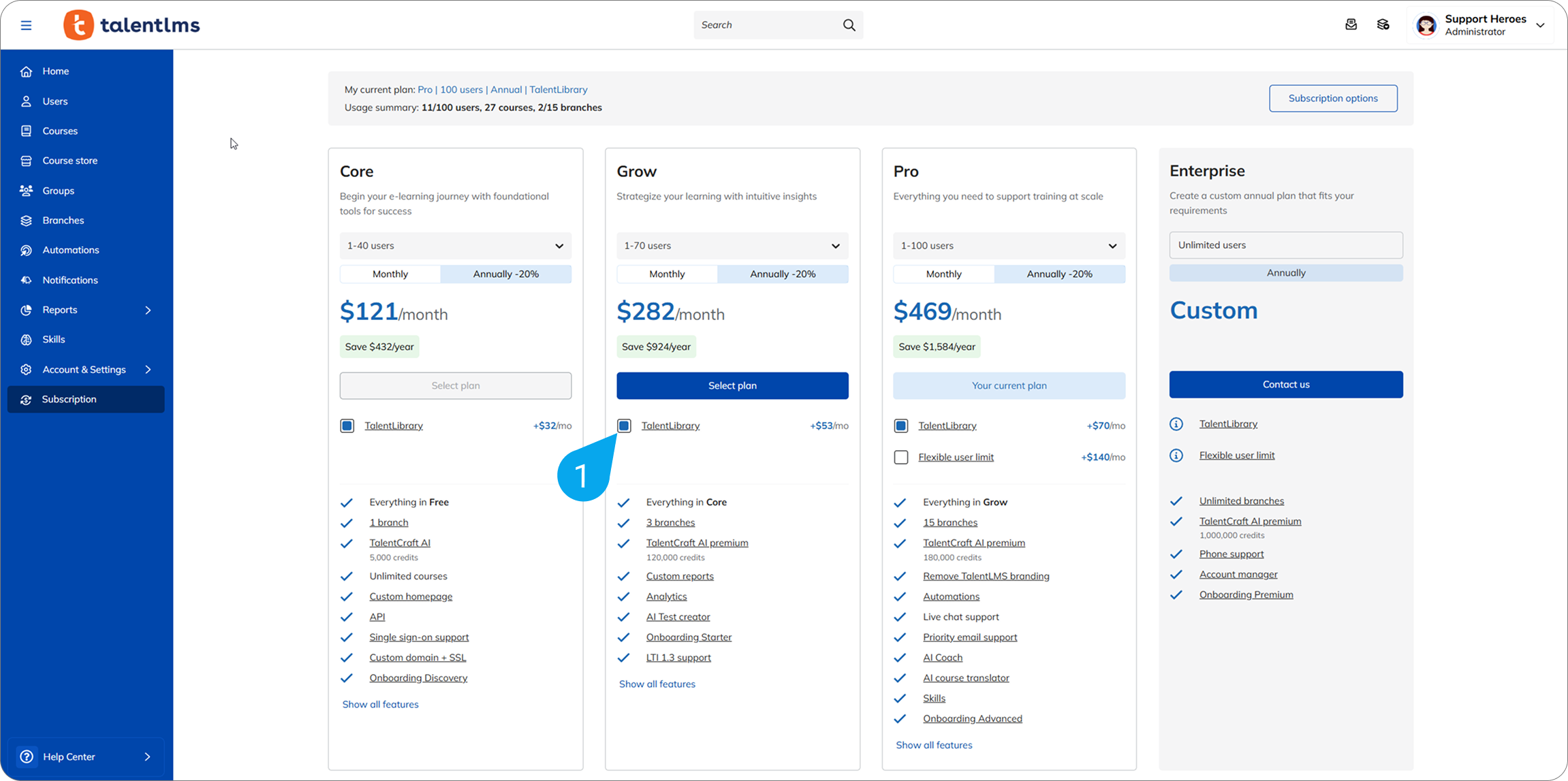Click the Skills sidebar icon
This screenshot has height=781, width=1568.
click(27, 339)
